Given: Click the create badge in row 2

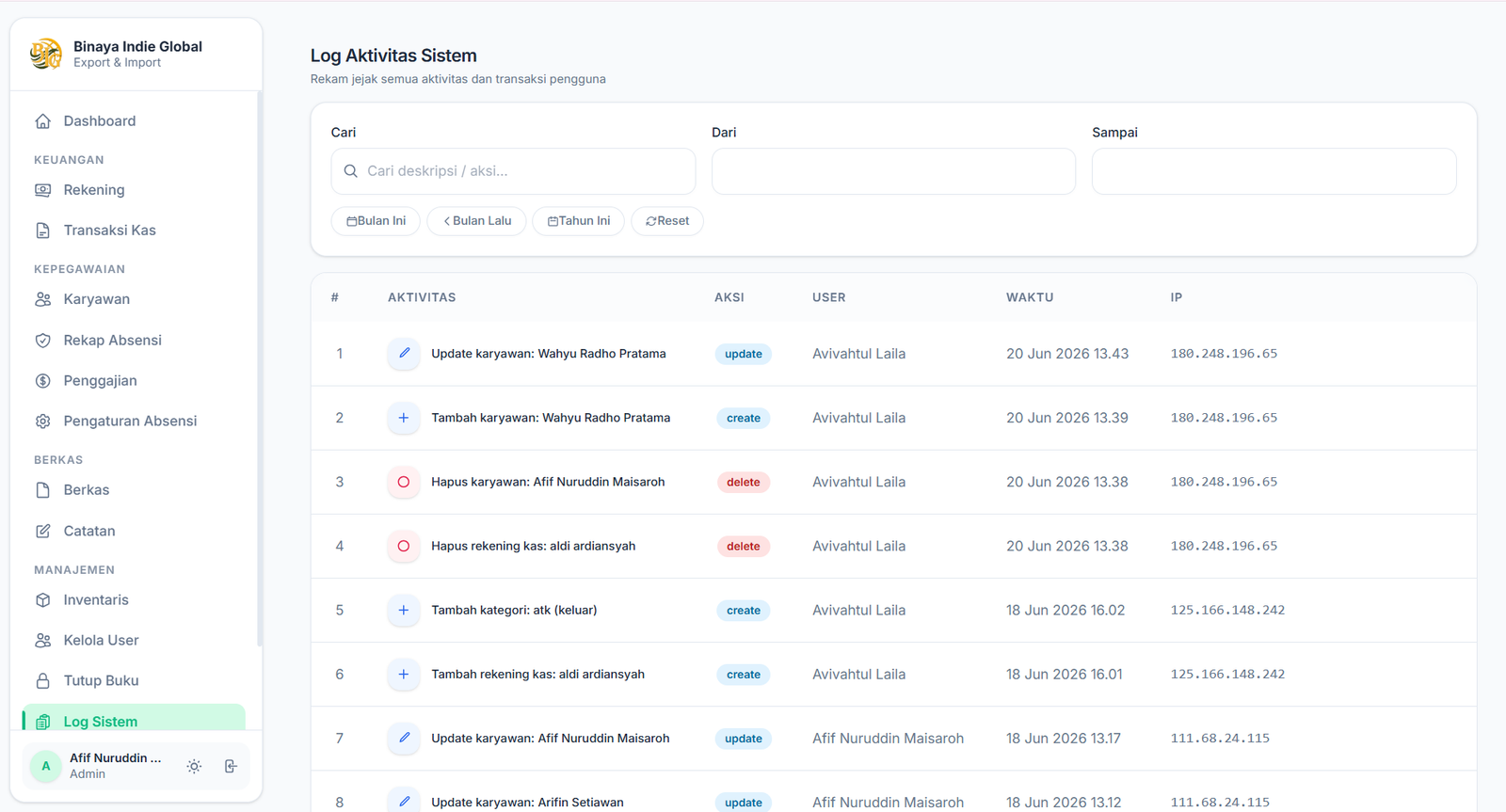Looking at the screenshot, I should click(744, 418).
